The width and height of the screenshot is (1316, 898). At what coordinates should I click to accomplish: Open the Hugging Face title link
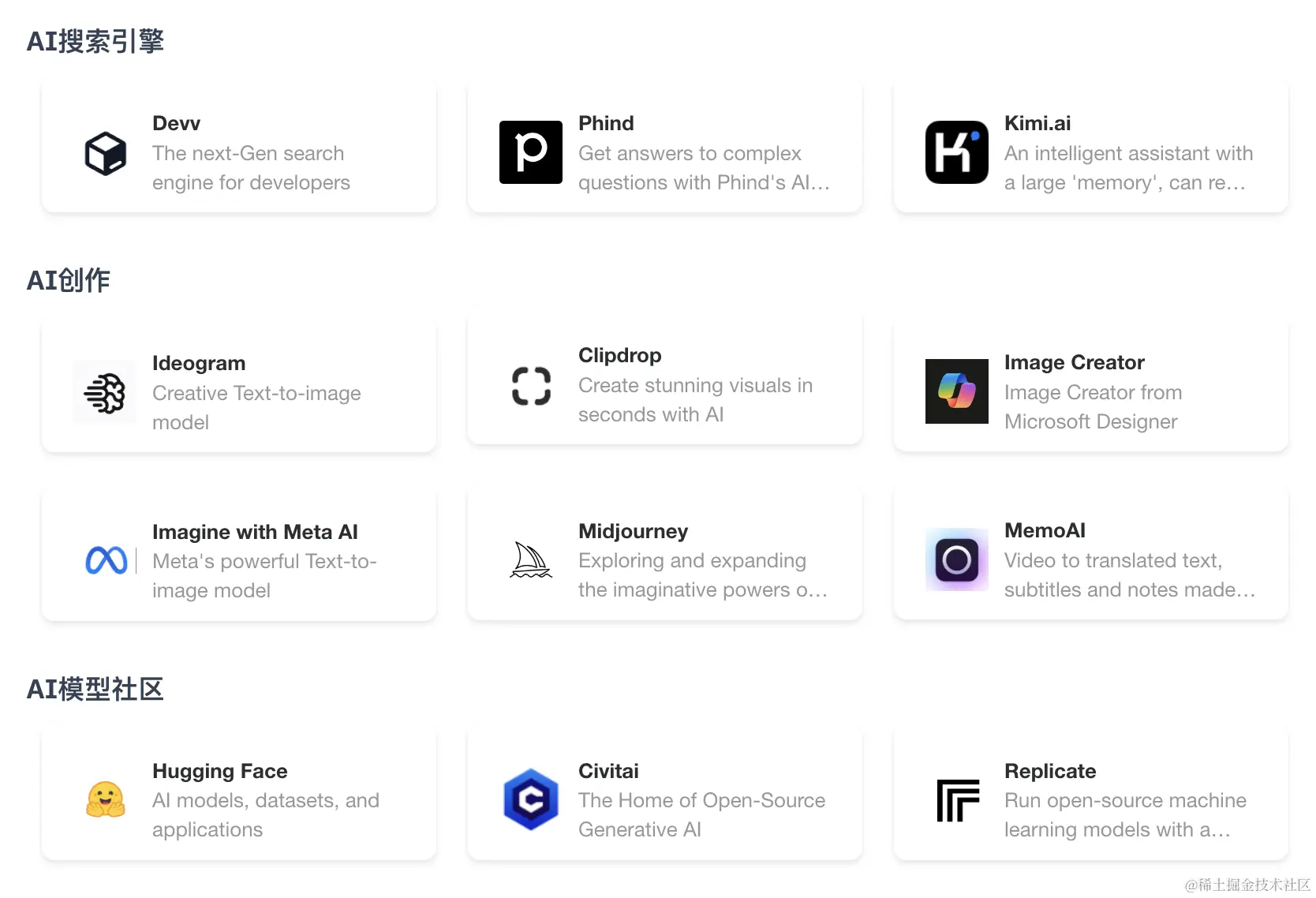219,771
